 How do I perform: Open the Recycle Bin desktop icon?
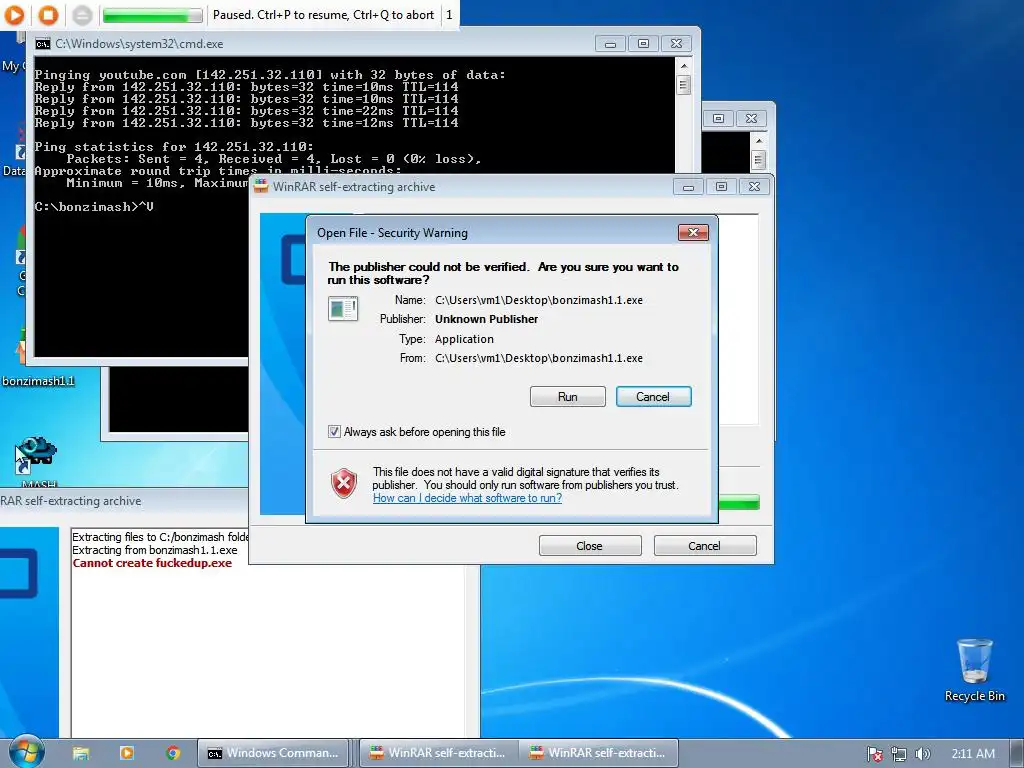pos(974,669)
